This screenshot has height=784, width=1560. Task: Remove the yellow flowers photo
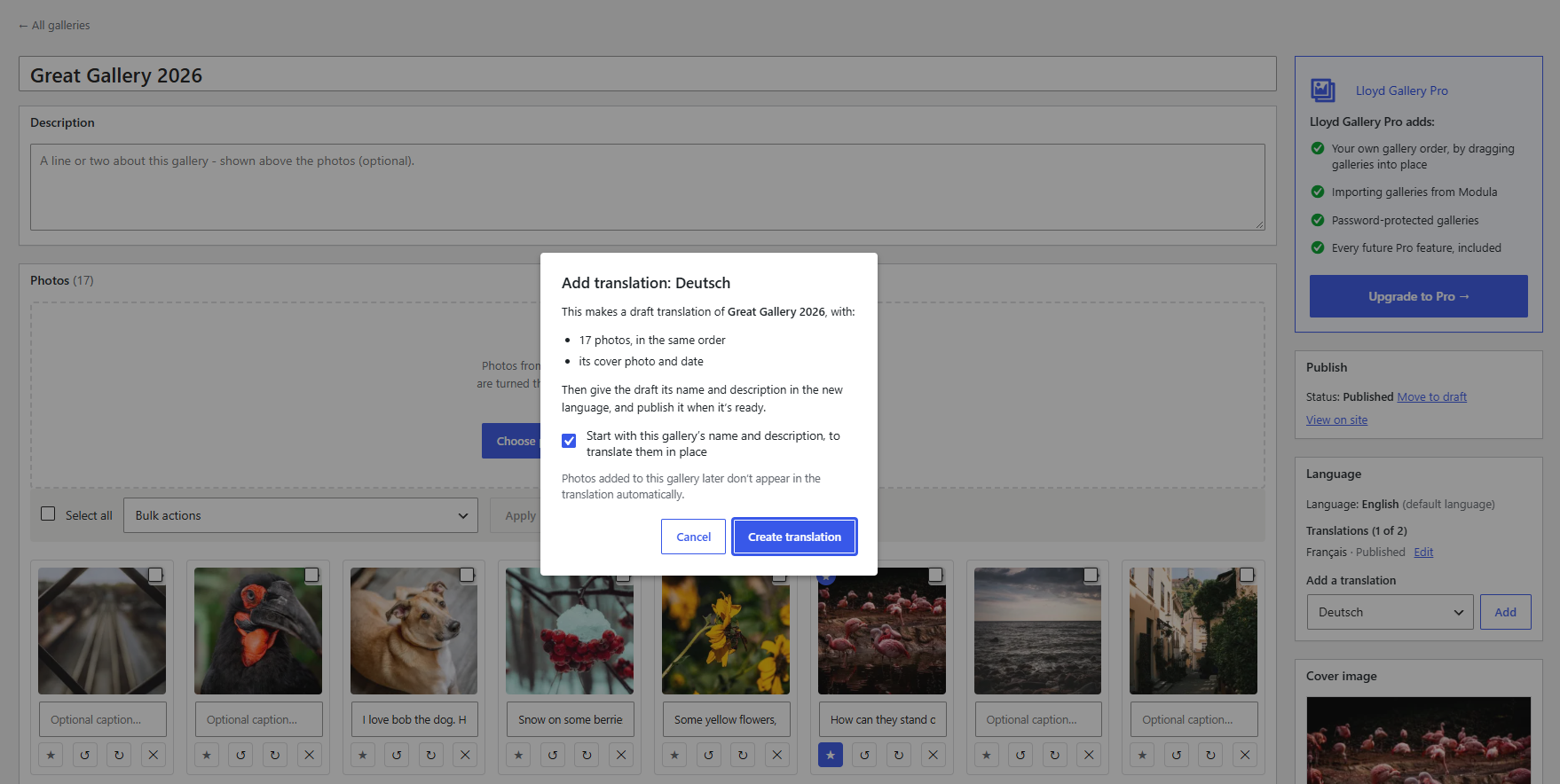(777, 755)
